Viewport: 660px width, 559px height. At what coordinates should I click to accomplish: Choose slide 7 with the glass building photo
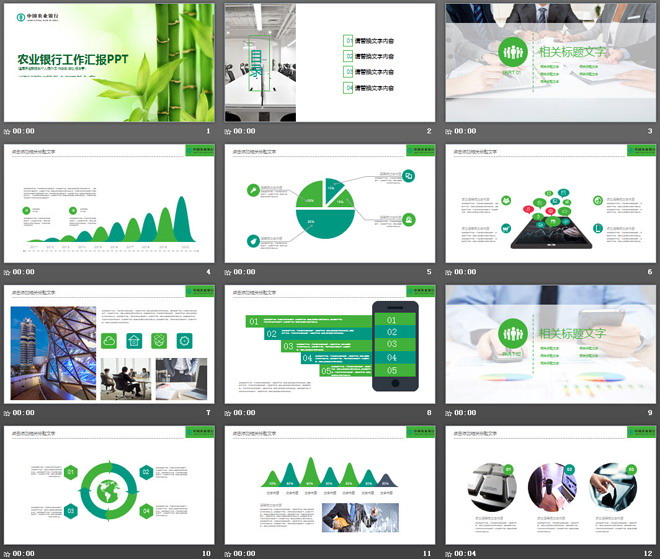point(108,344)
